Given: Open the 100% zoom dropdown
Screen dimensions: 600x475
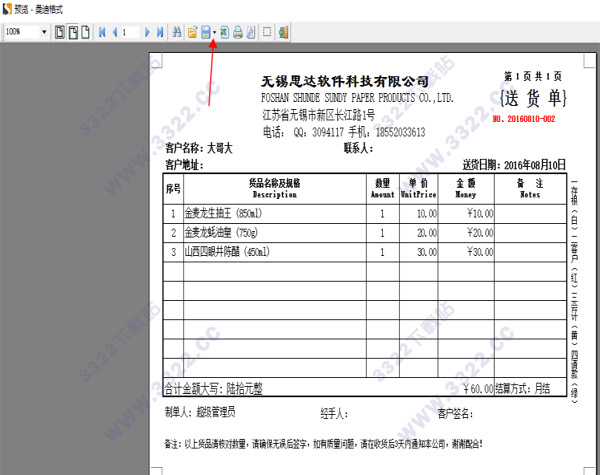Looking at the screenshot, I should click(x=44, y=32).
